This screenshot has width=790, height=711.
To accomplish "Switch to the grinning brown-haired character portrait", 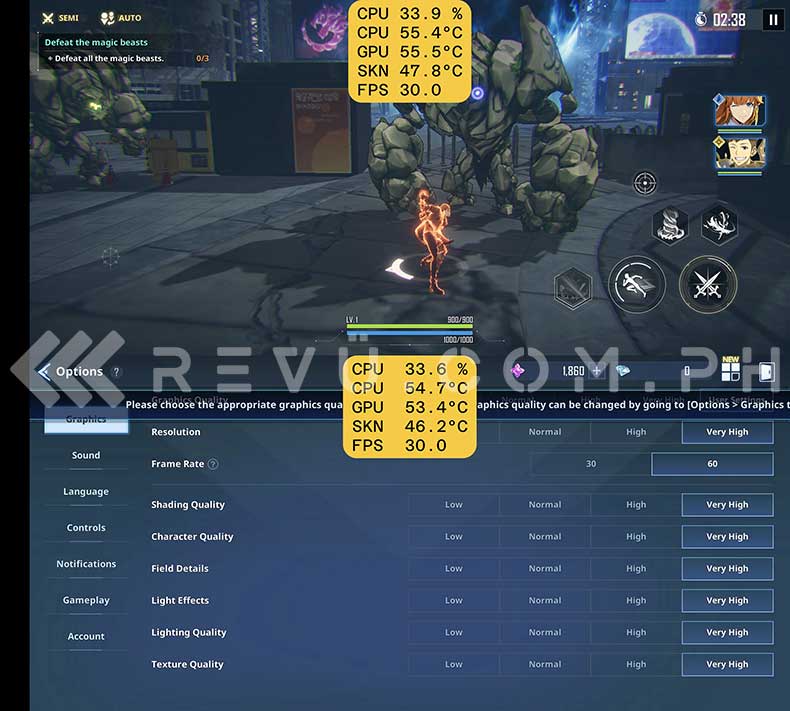I will click(739, 153).
